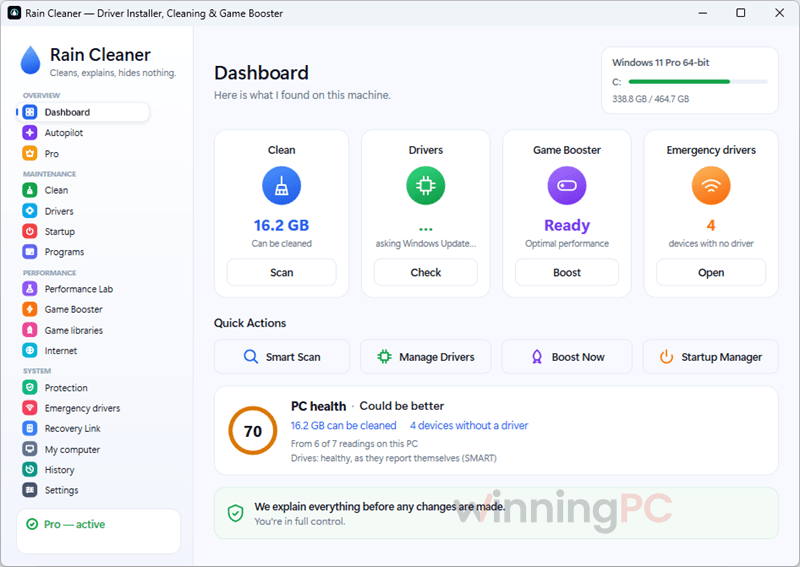Click the Internet globe icon
800x567 pixels.
[x=30, y=351]
